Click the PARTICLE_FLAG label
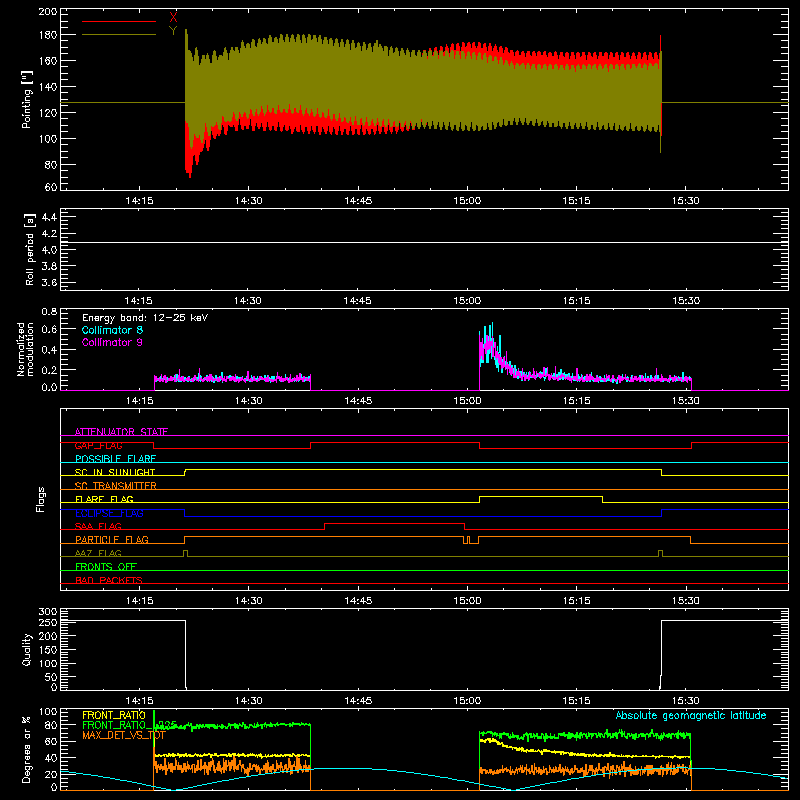The image size is (800, 800). coord(112,540)
